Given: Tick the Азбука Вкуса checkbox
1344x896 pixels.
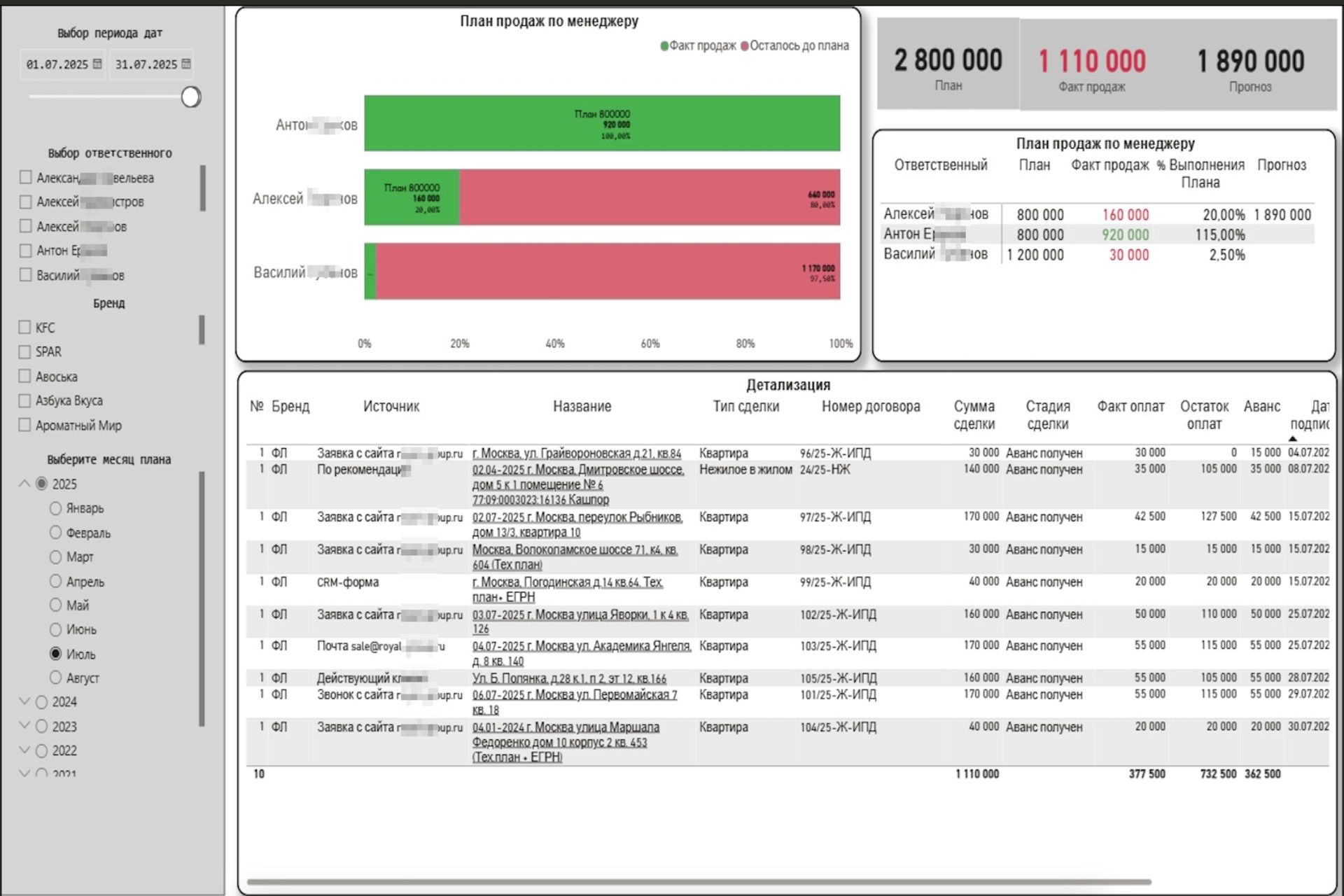Looking at the screenshot, I should coord(25,400).
